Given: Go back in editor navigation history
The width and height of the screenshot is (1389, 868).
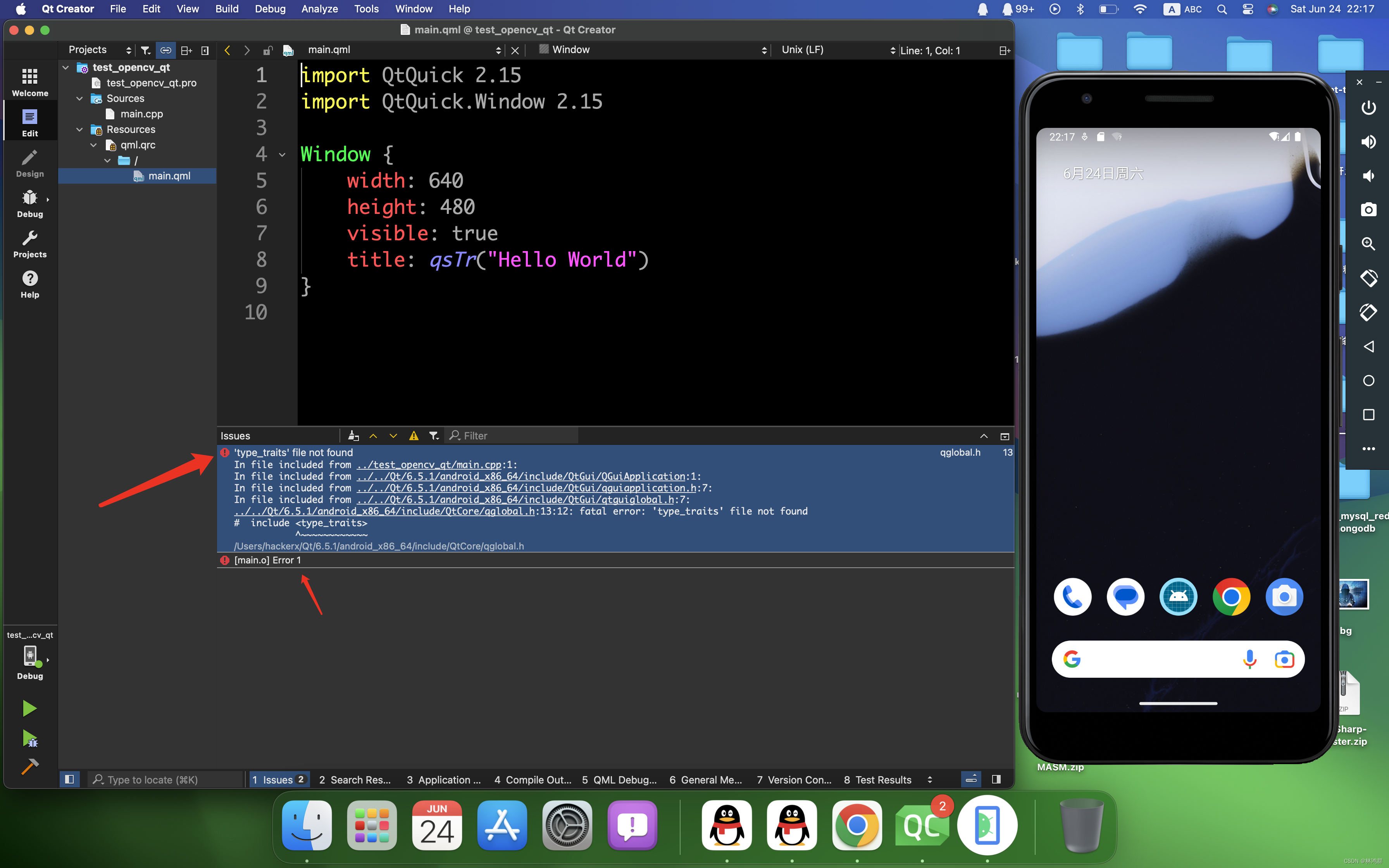Looking at the screenshot, I should coord(227,50).
